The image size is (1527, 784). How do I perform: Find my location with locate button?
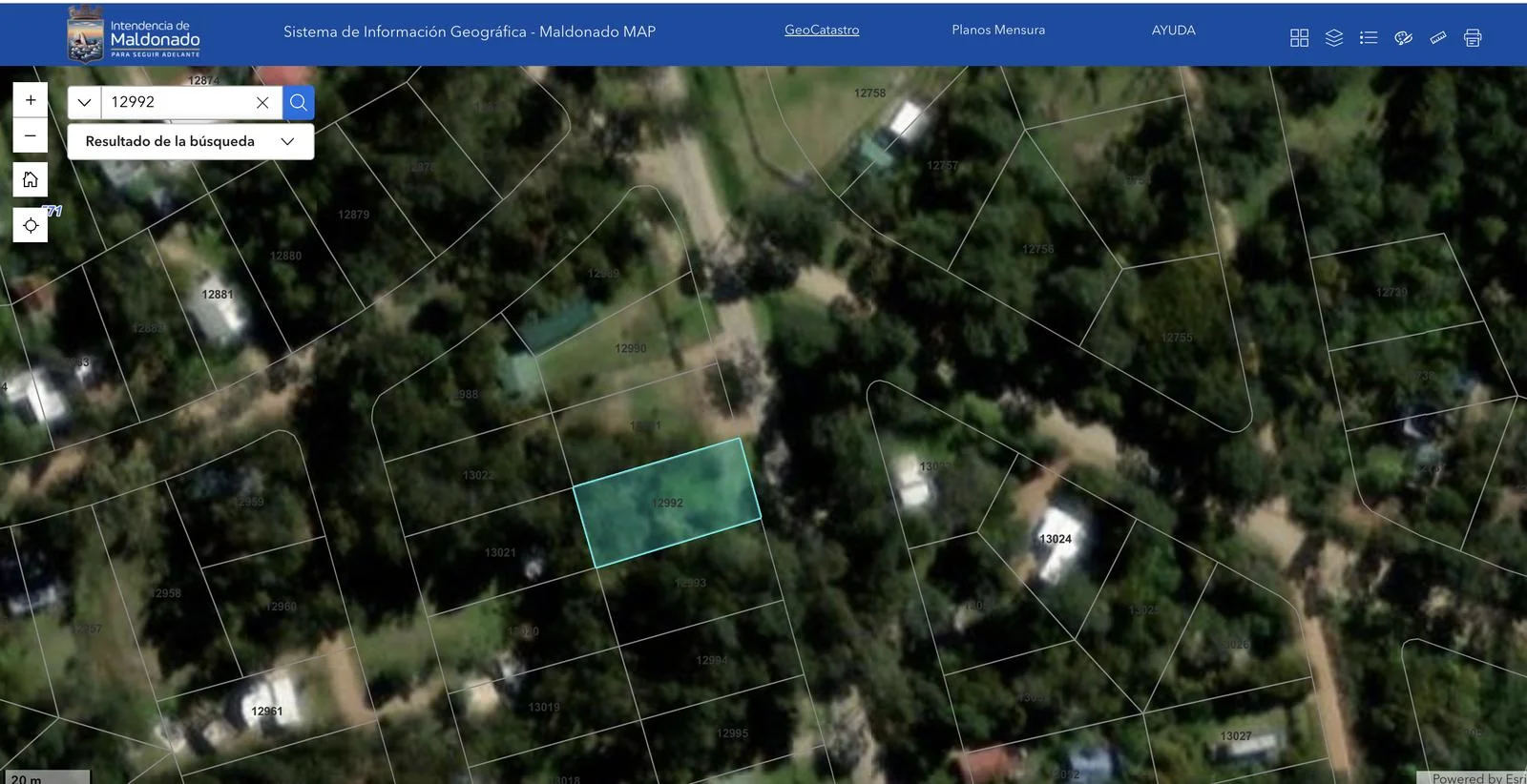click(x=31, y=225)
